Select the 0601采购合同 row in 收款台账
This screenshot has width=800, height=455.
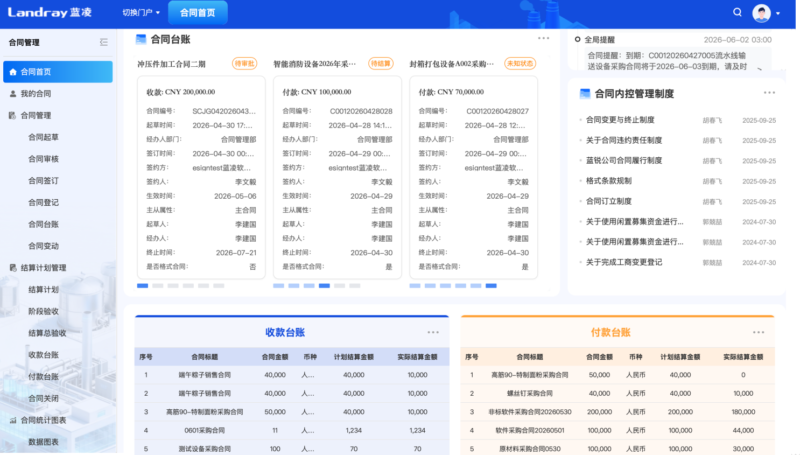292,431
